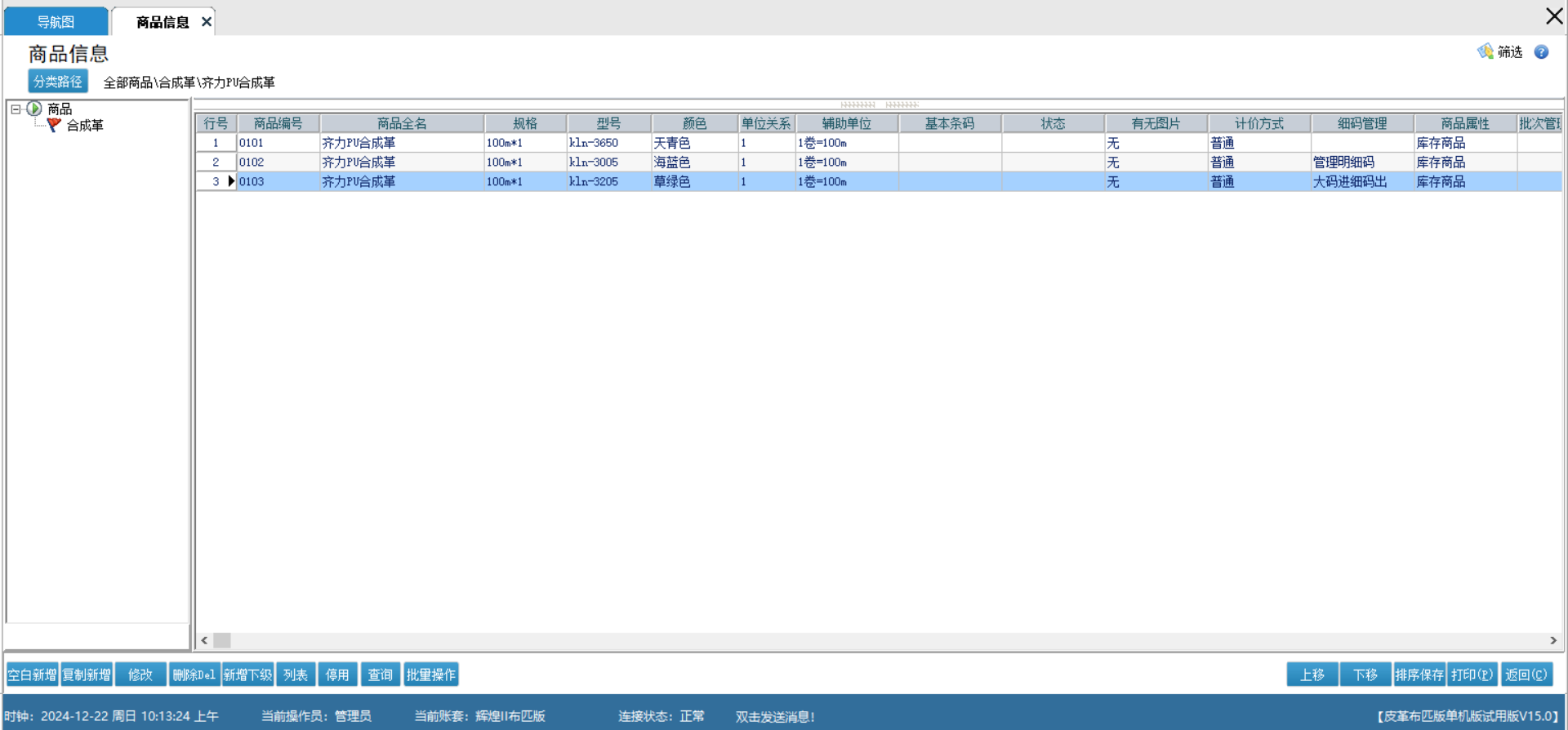Switch to the 导航图 tab

(56, 22)
